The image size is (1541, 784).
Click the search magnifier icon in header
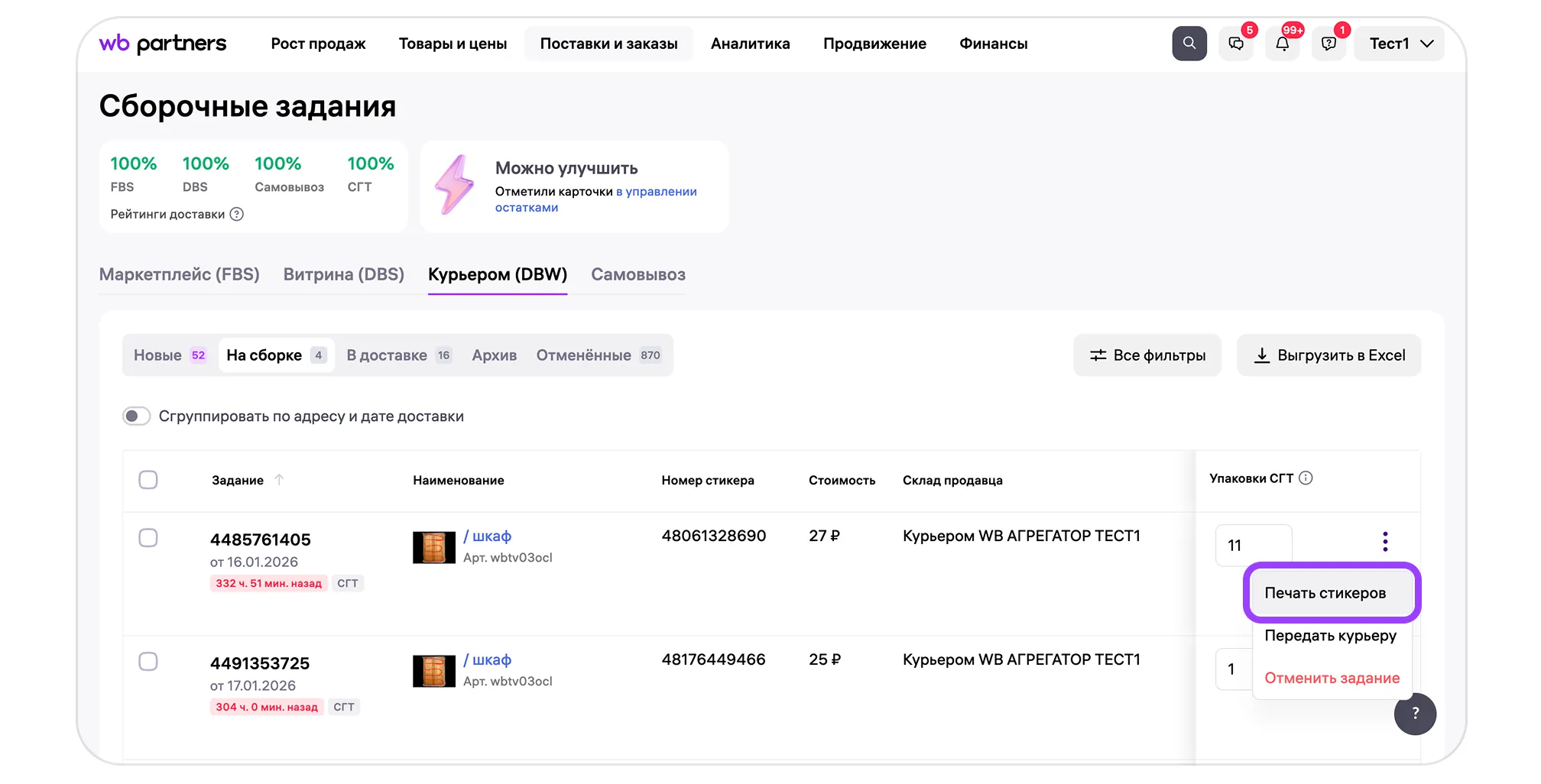[x=1189, y=44]
